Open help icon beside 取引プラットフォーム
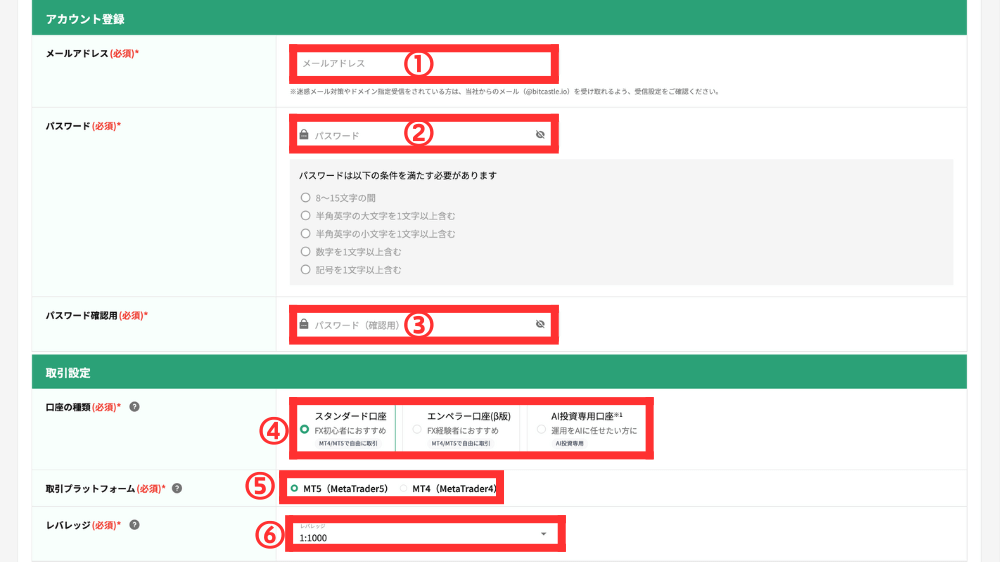 177,488
